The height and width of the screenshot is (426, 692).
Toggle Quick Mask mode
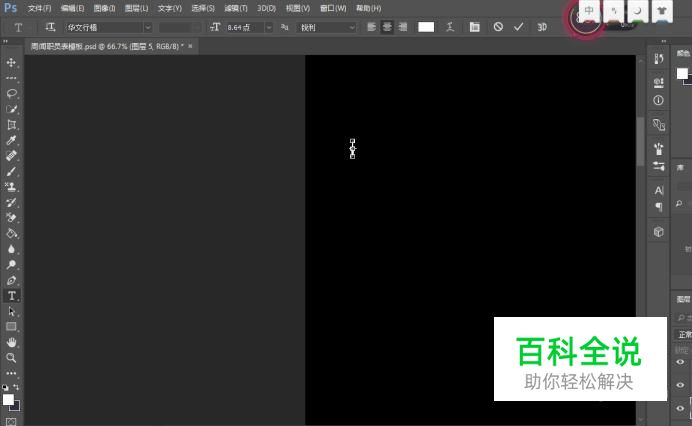(x=11, y=422)
